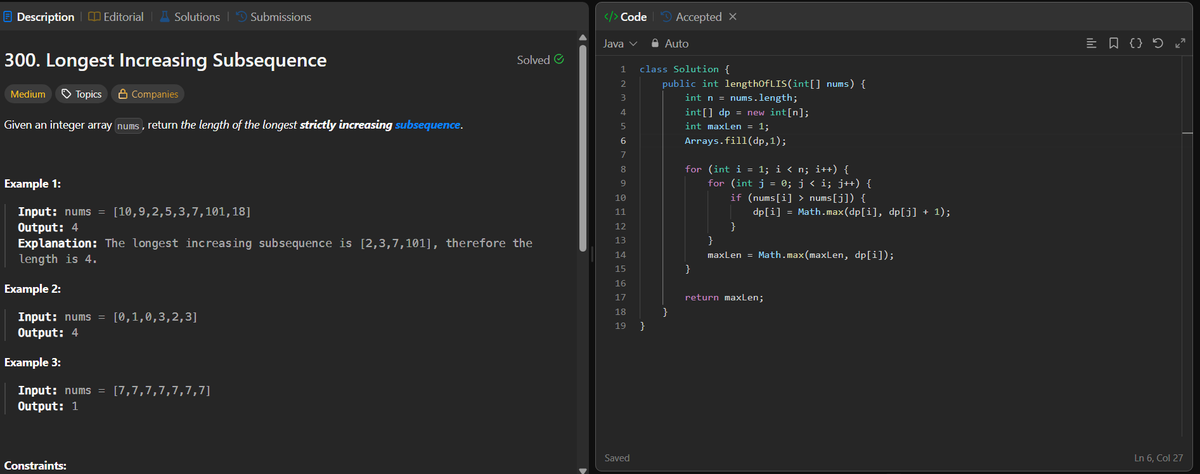Click the Saved status text
The image size is (1200, 474).
(617, 457)
